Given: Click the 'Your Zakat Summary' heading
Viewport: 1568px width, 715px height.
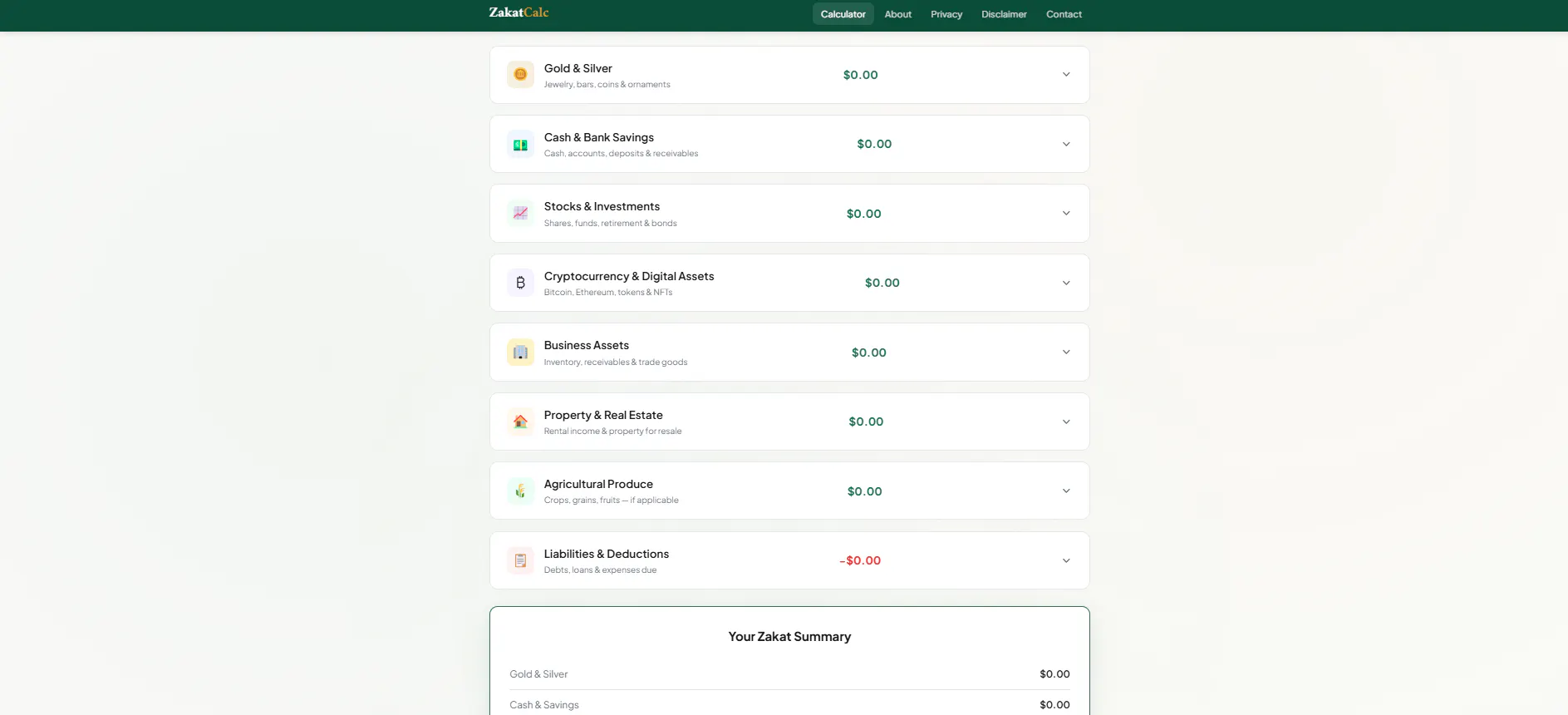Looking at the screenshot, I should pyautogui.click(x=789, y=637).
